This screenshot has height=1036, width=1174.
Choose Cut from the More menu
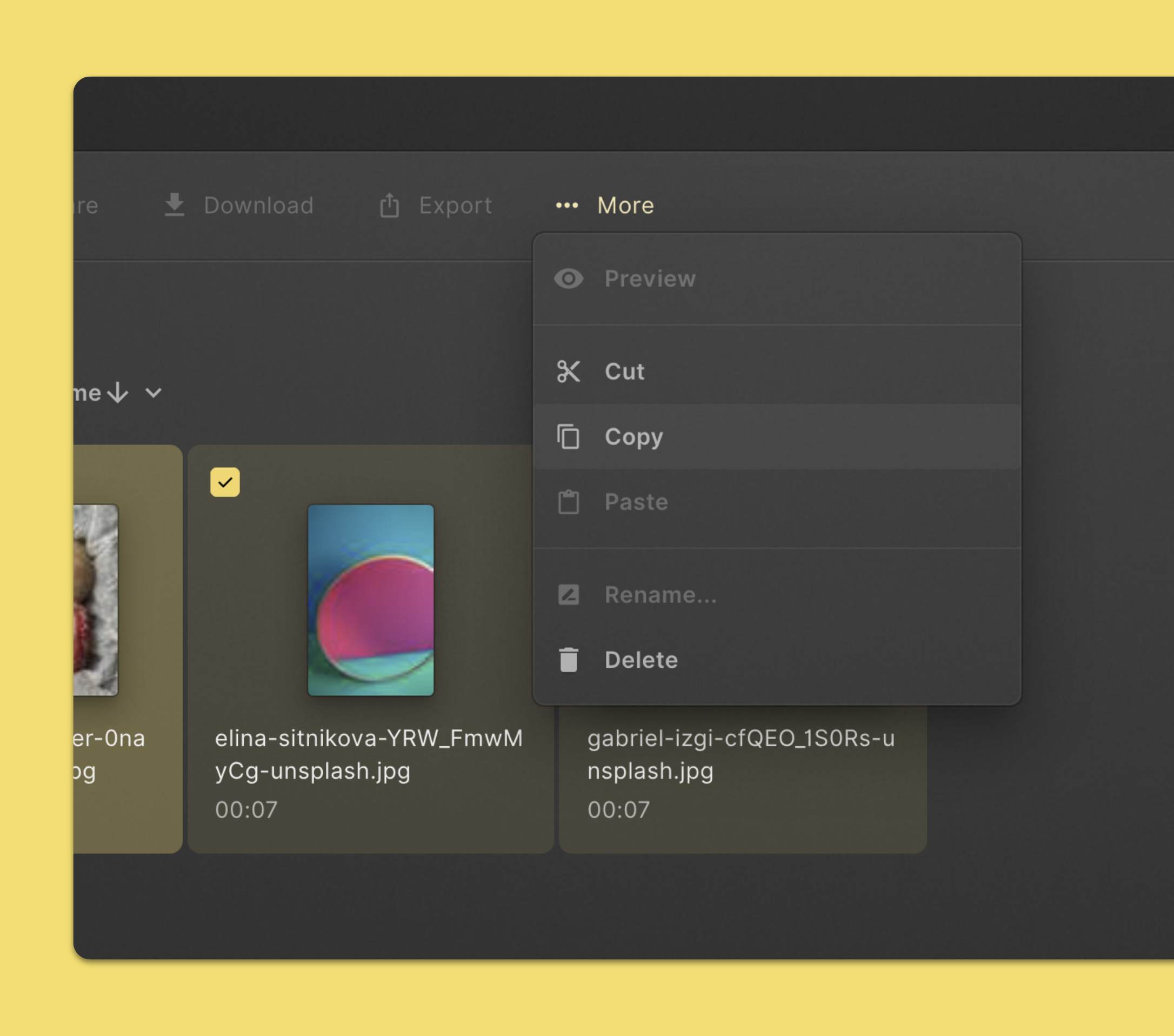(x=777, y=371)
